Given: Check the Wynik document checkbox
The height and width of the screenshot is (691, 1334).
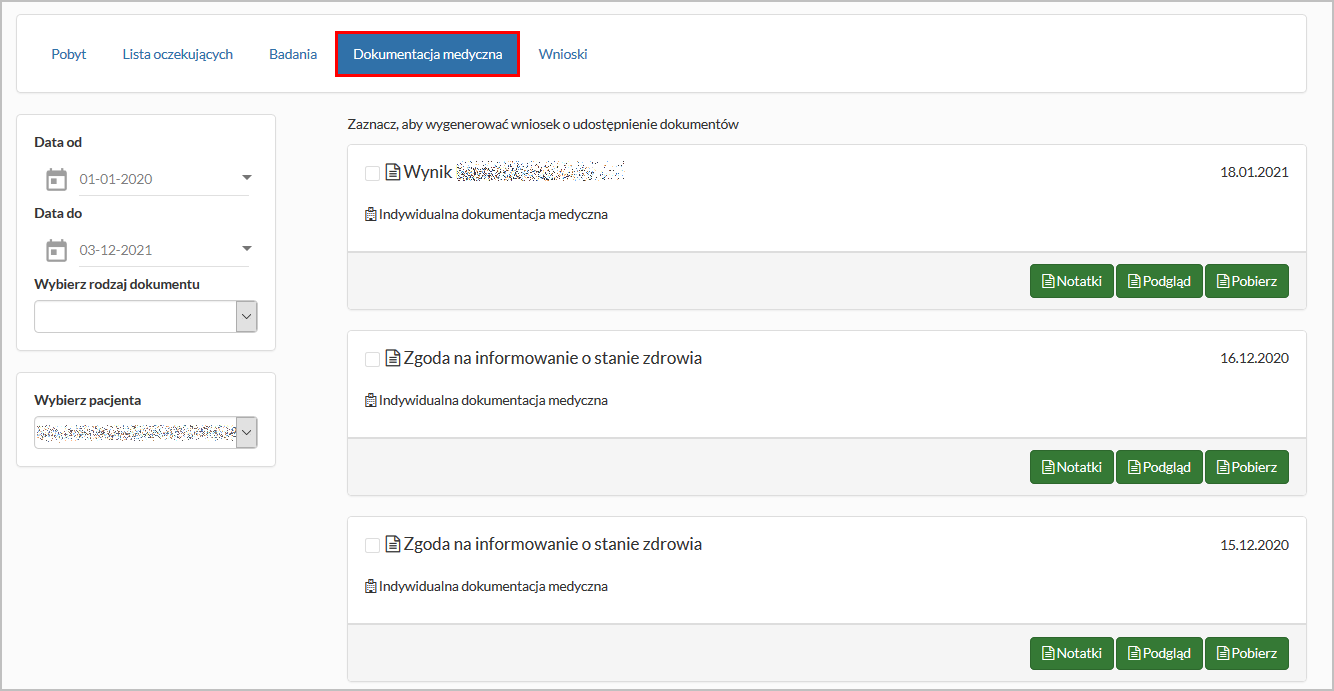Looking at the screenshot, I should point(372,173).
